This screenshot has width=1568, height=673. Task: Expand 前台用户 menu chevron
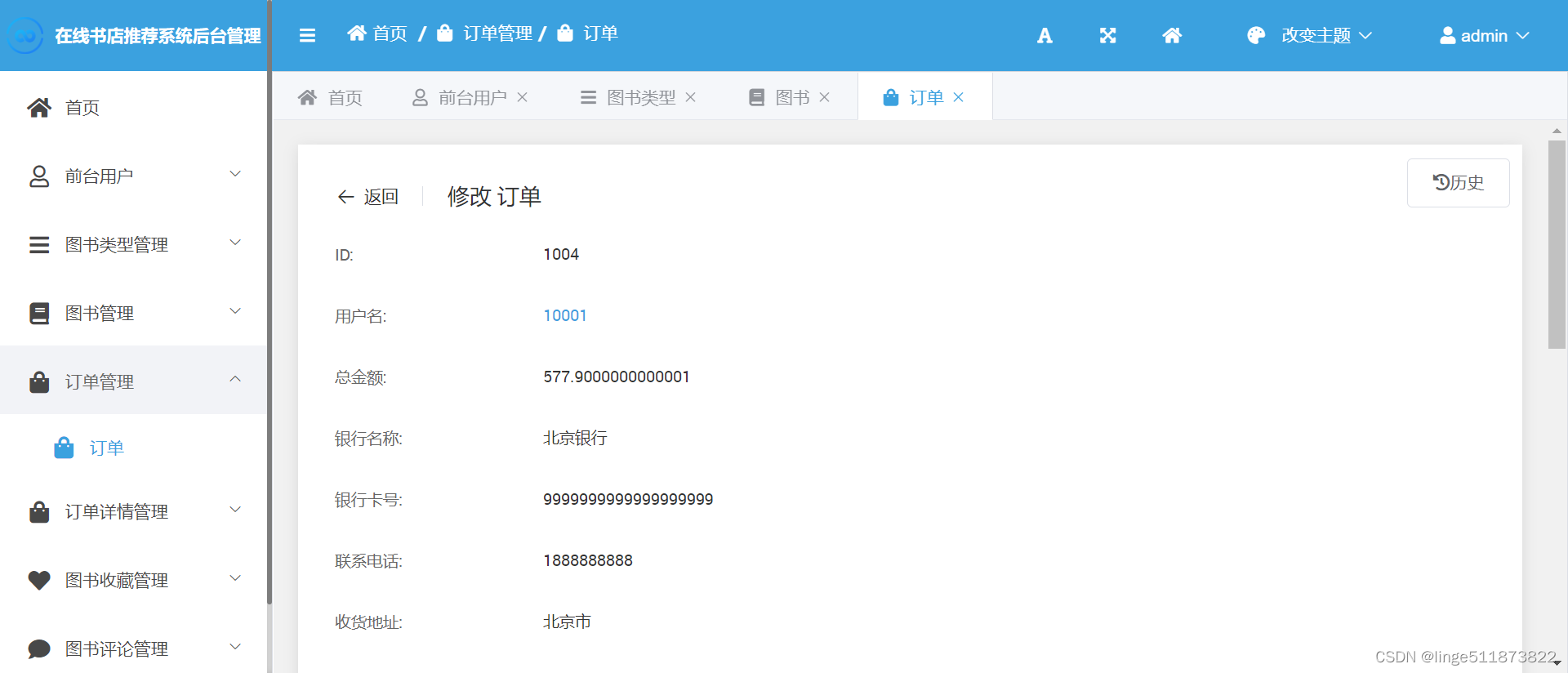[x=235, y=174]
